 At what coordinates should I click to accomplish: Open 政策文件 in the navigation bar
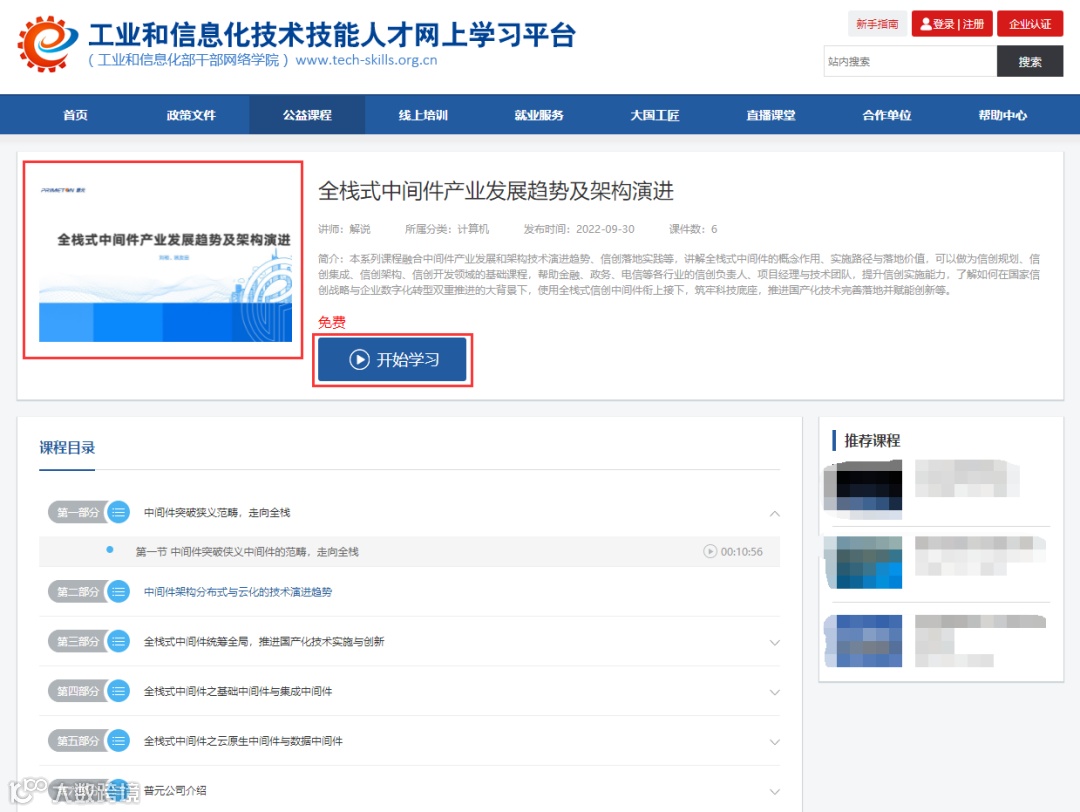pyautogui.click(x=191, y=115)
